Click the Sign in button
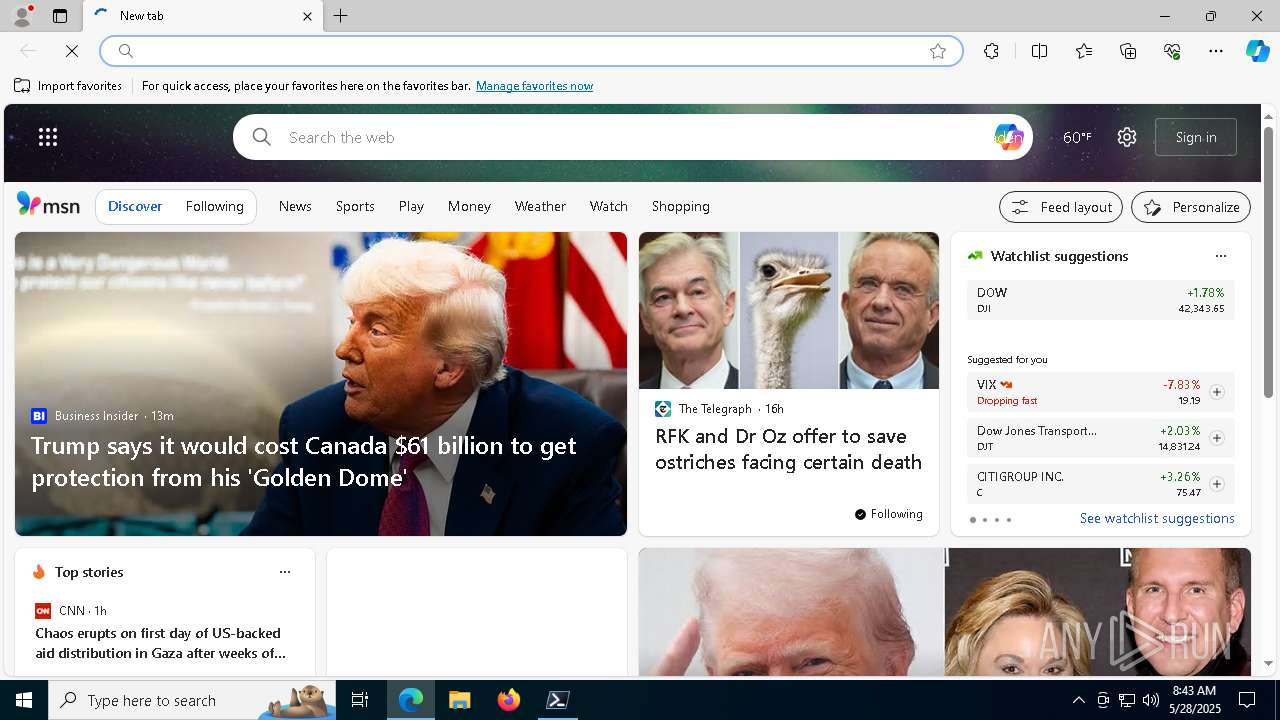The image size is (1280, 720). click(x=1196, y=137)
